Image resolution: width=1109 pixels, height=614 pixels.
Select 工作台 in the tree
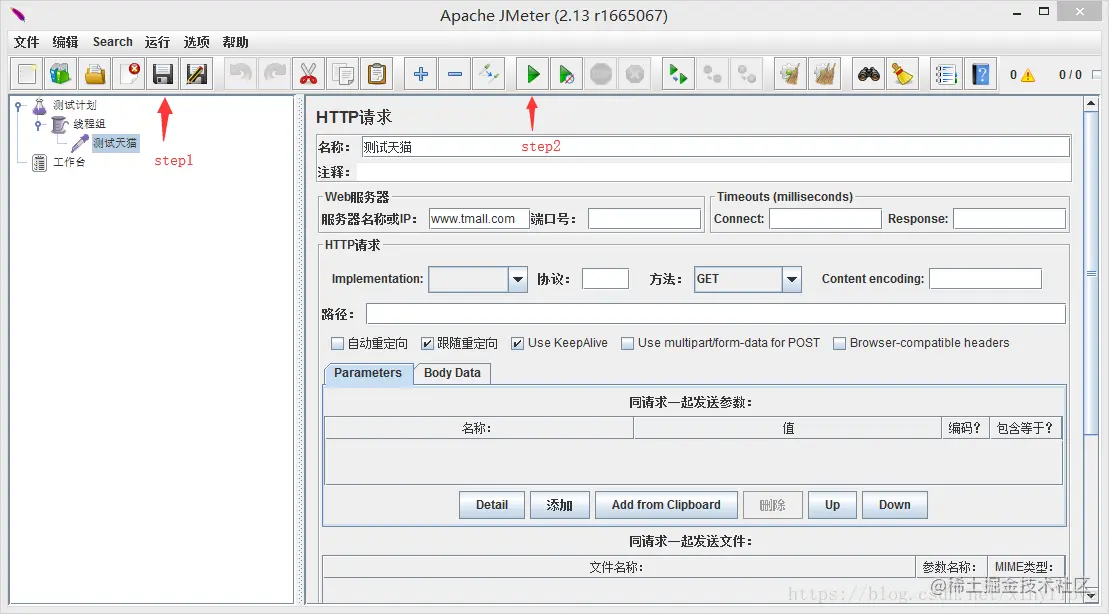(x=69, y=163)
